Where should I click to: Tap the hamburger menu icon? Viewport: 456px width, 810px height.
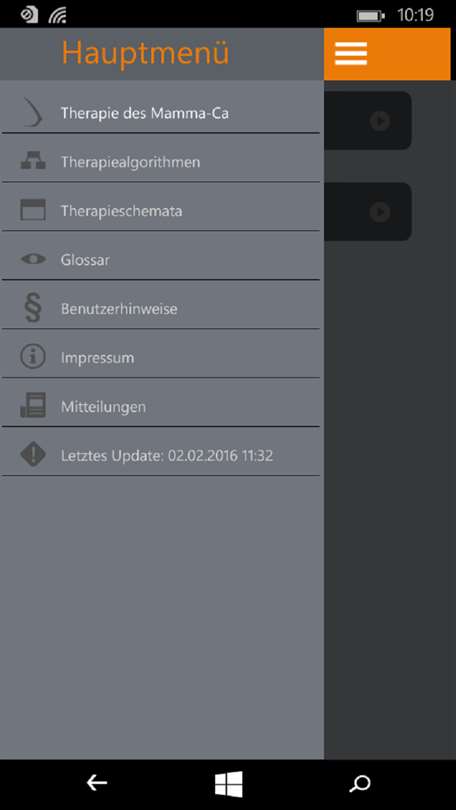coord(351,54)
